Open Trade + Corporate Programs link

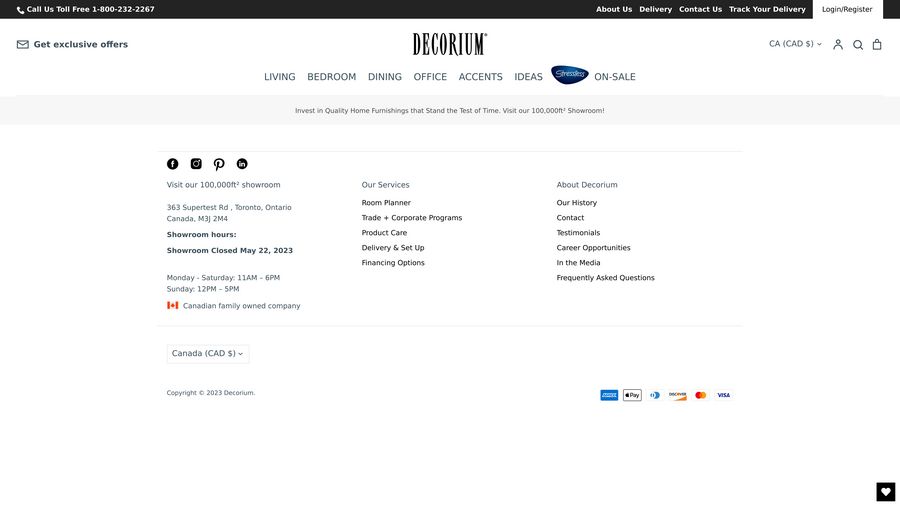click(x=412, y=217)
